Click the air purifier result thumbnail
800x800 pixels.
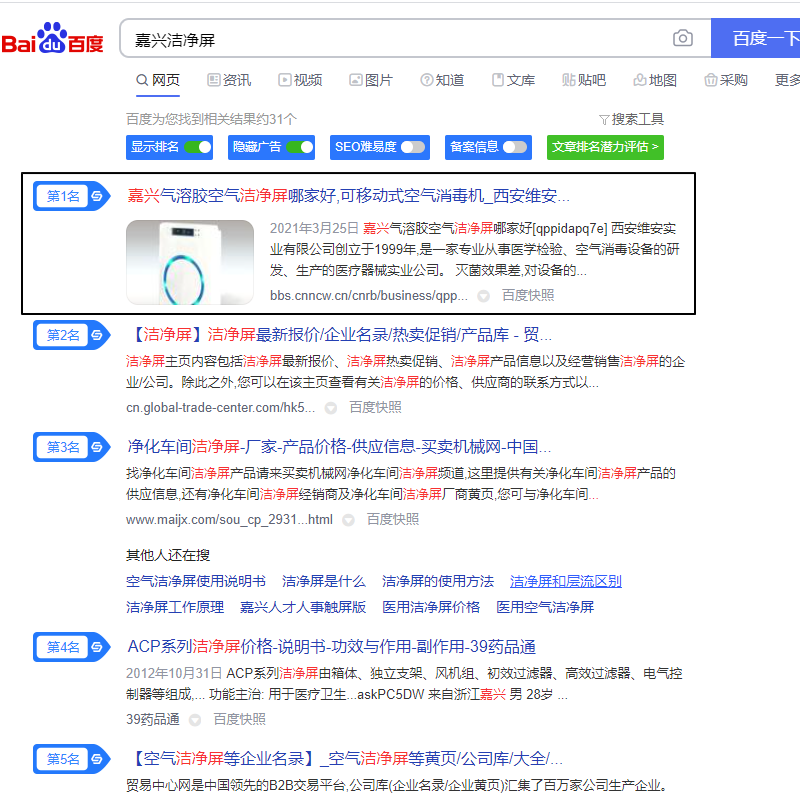pyautogui.click(x=190, y=262)
